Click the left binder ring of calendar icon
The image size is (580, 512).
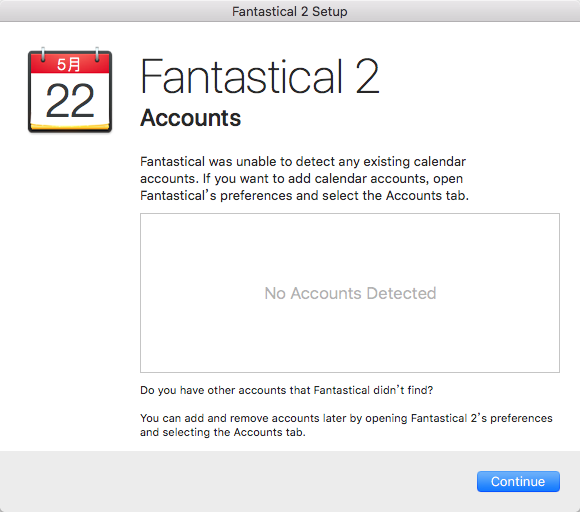(x=43, y=54)
